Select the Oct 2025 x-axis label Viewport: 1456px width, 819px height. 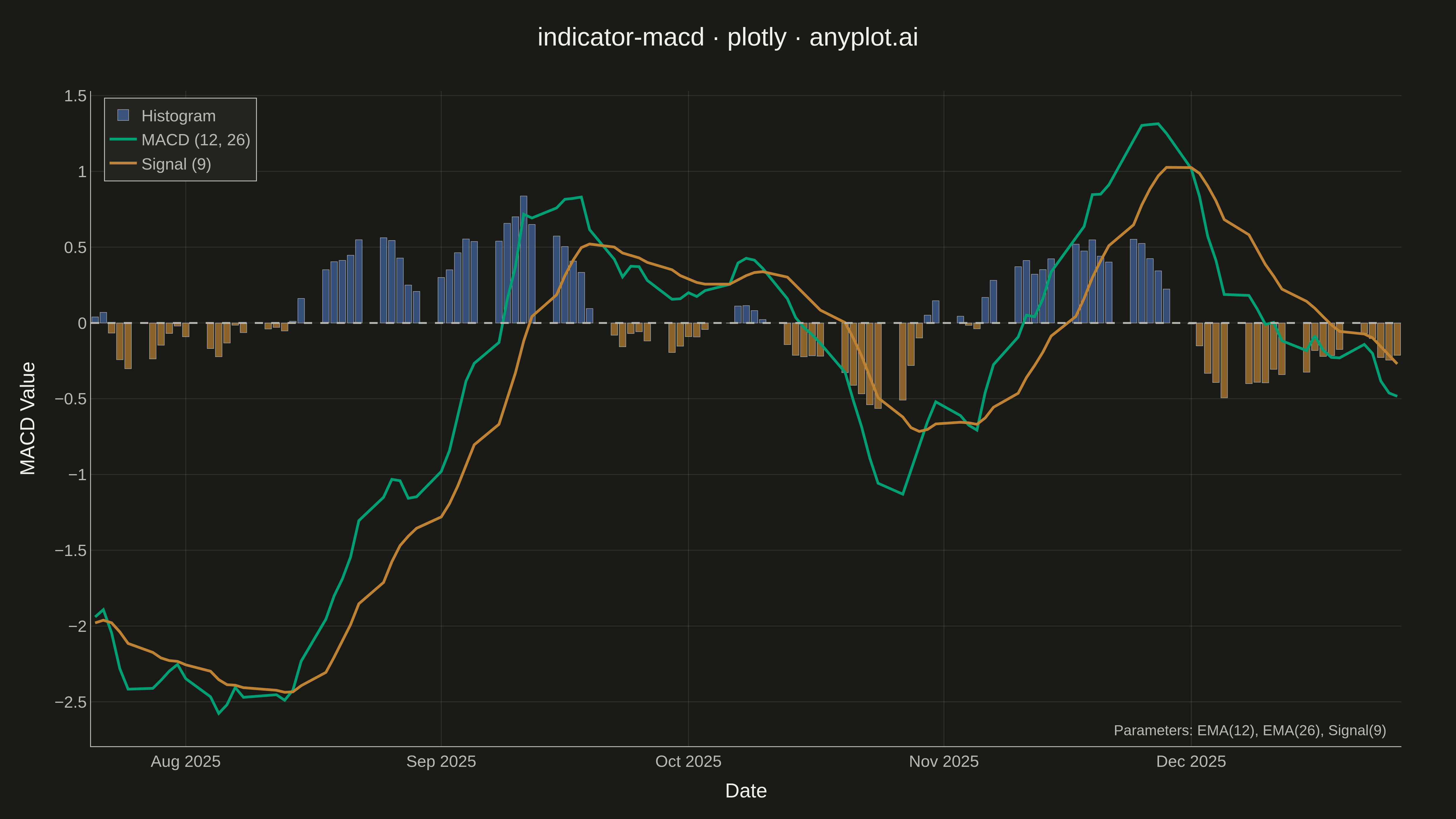[688, 761]
